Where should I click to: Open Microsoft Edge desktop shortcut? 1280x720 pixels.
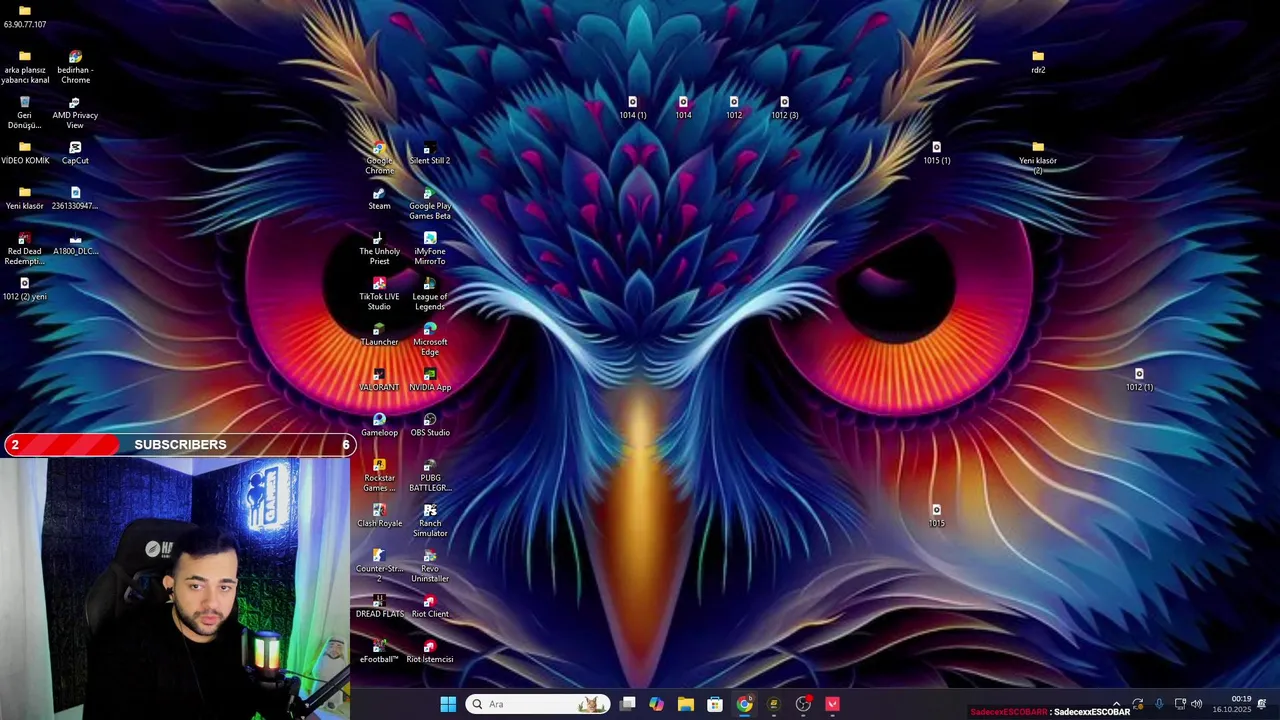tap(429, 340)
